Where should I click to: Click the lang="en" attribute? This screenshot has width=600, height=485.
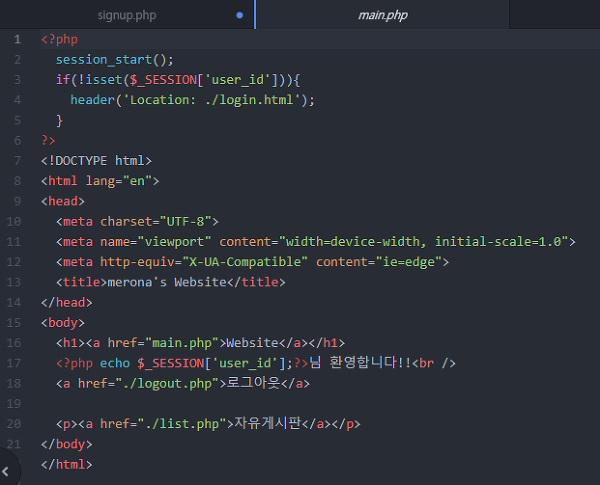[x=119, y=181]
